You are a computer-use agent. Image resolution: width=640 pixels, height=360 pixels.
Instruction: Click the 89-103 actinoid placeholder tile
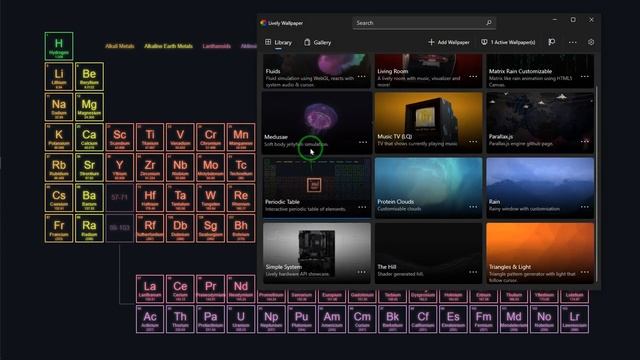(120, 228)
